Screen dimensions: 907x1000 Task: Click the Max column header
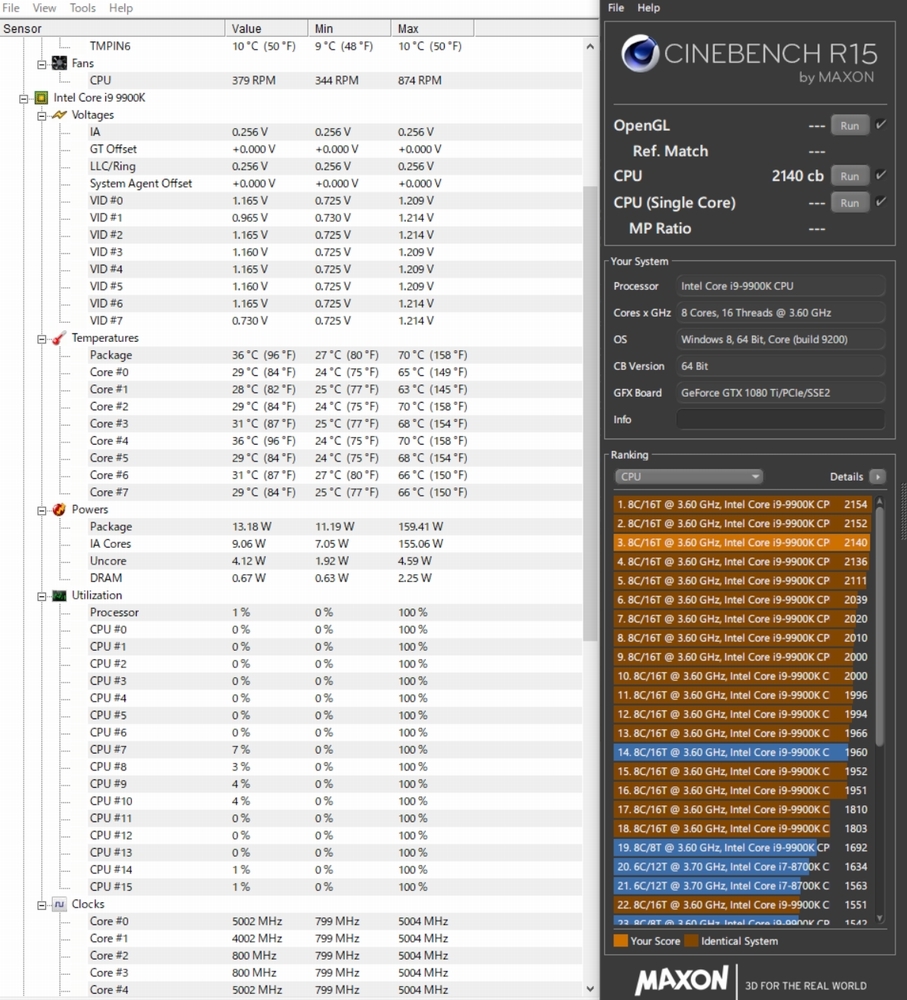pos(432,28)
